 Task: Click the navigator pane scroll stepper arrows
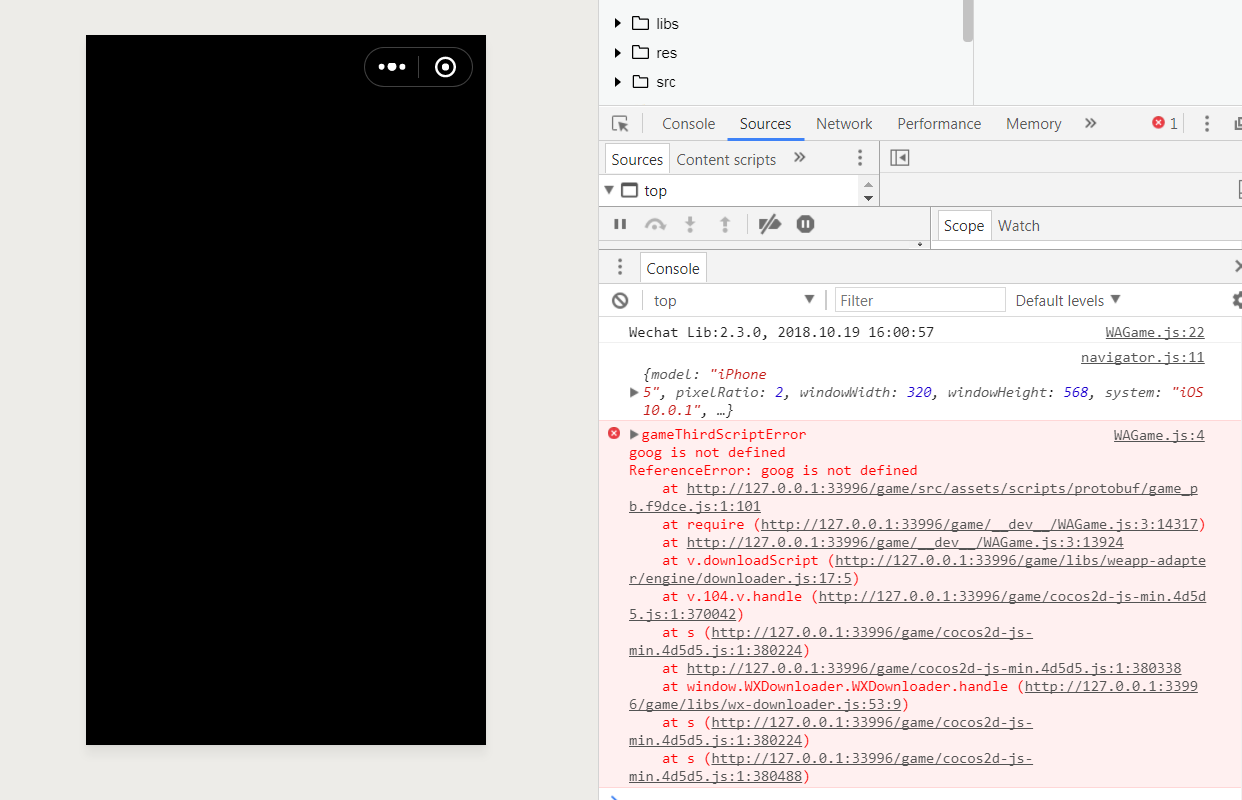[x=868, y=190]
